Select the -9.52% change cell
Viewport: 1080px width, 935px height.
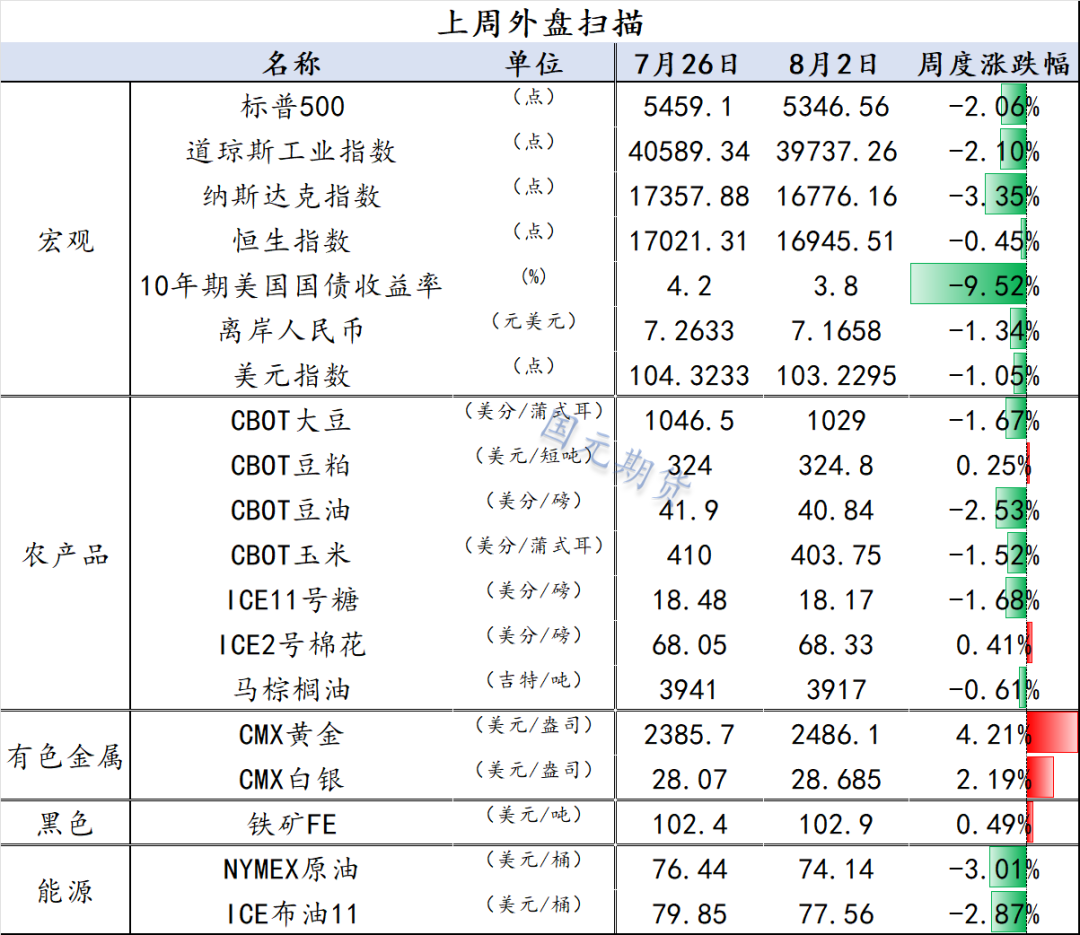994,286
